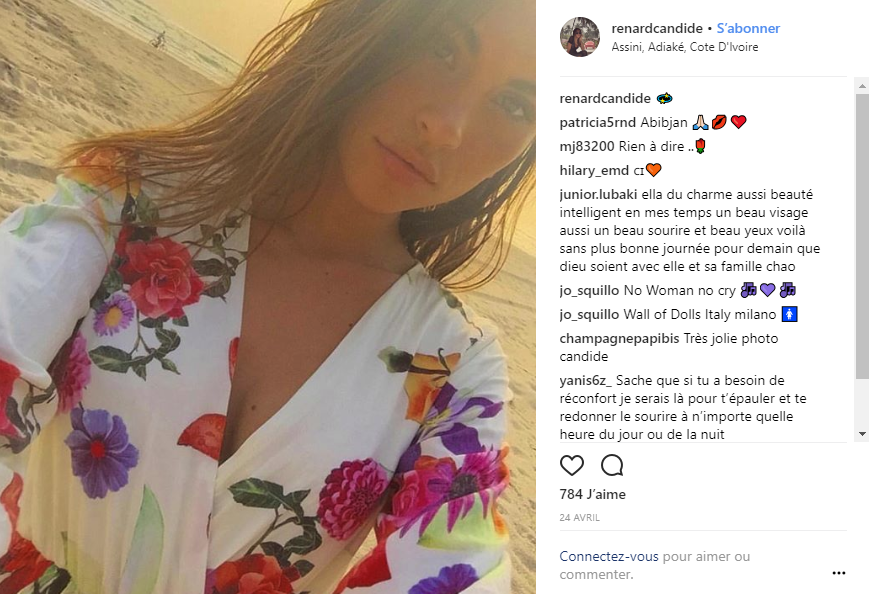The image size is (869, 594).
Task: Click the scroll up arrow in comments
Action: (862, 86)
